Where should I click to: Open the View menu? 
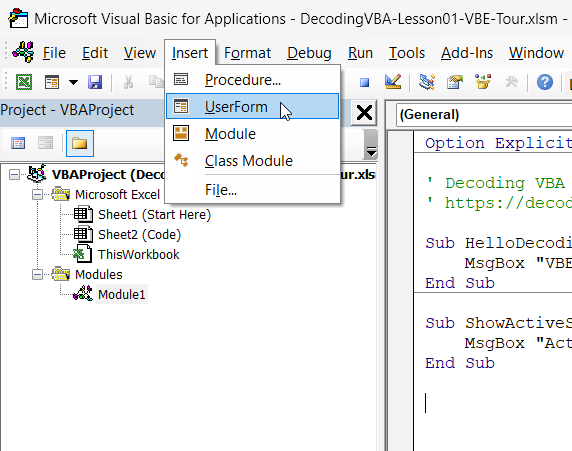(140, 53)
